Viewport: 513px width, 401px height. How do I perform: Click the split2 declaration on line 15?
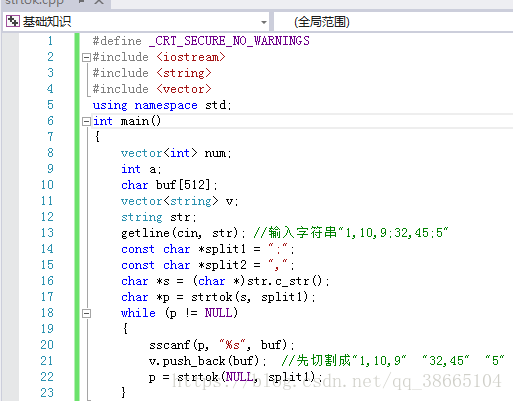click(x=207, y=265)
